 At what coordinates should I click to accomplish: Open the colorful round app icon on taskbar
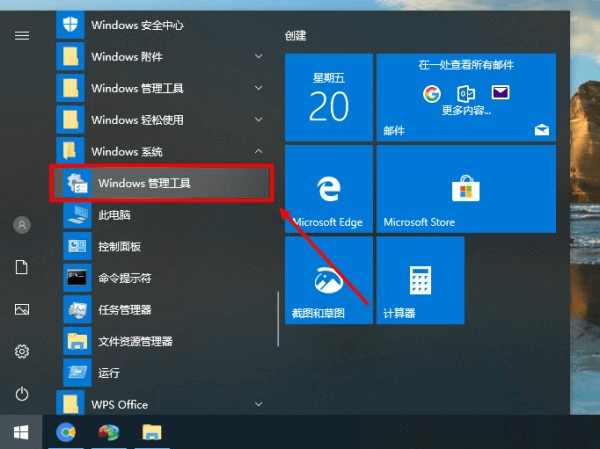(109, 433)
